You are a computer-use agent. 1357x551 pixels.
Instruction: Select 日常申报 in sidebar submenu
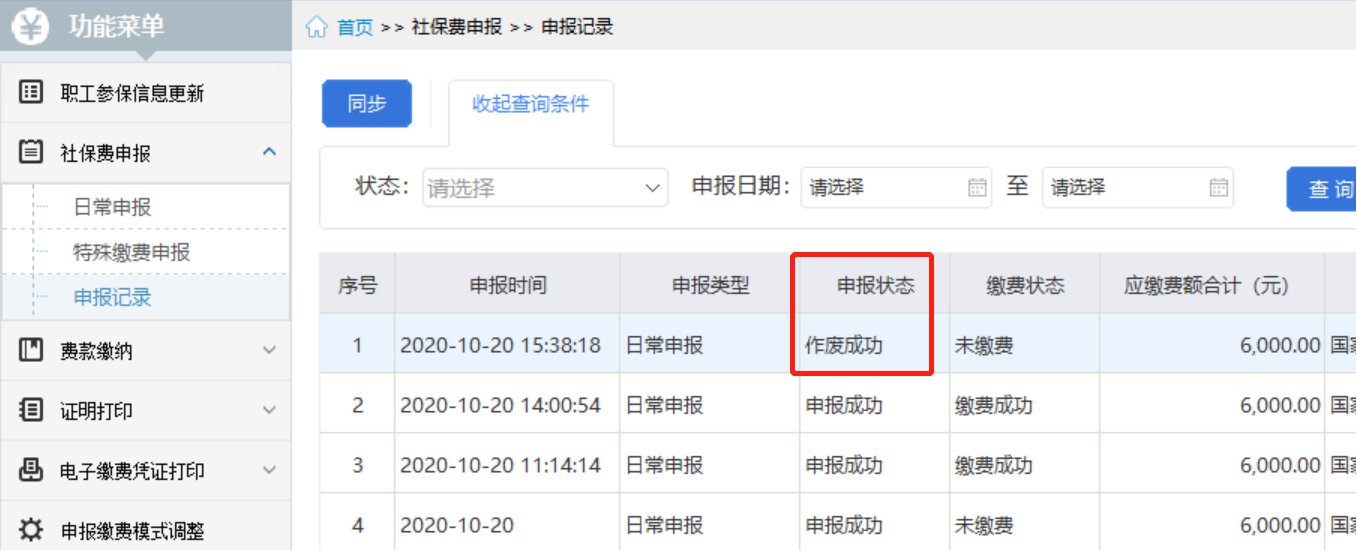pyautogui.click(x=112, y=207)
